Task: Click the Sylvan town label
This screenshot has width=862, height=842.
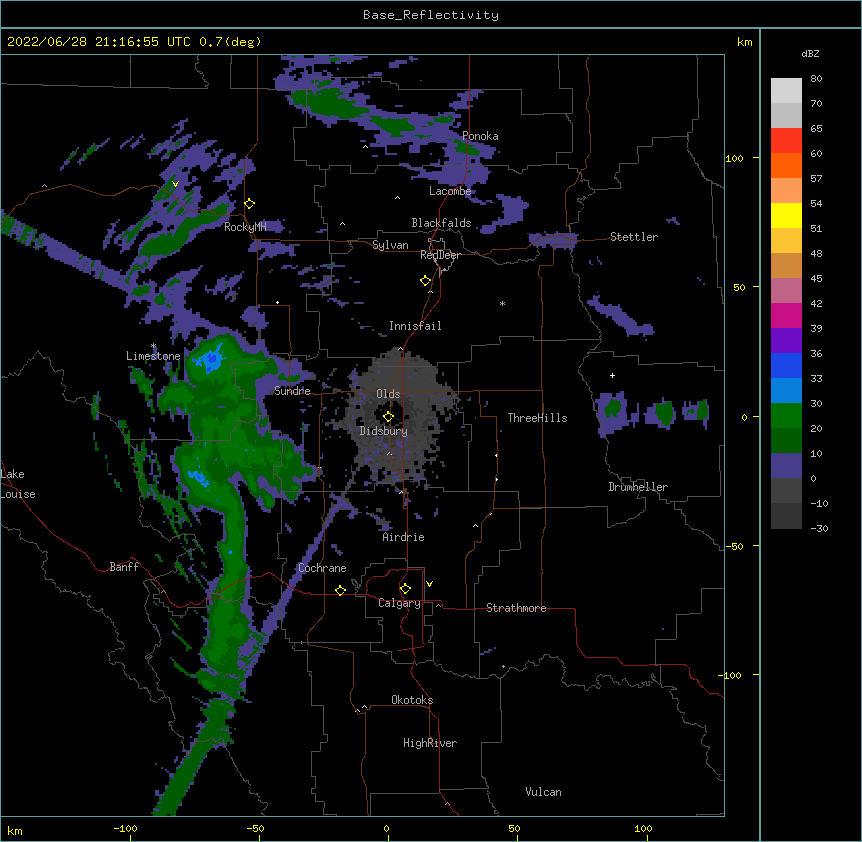Action: point(390,245)
